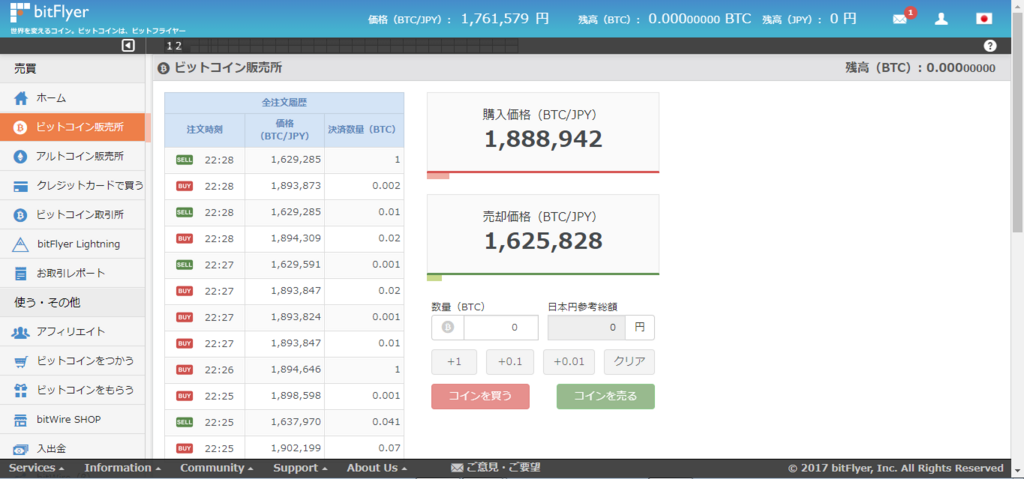Click the bitcoin icon beside the page title

163,68
